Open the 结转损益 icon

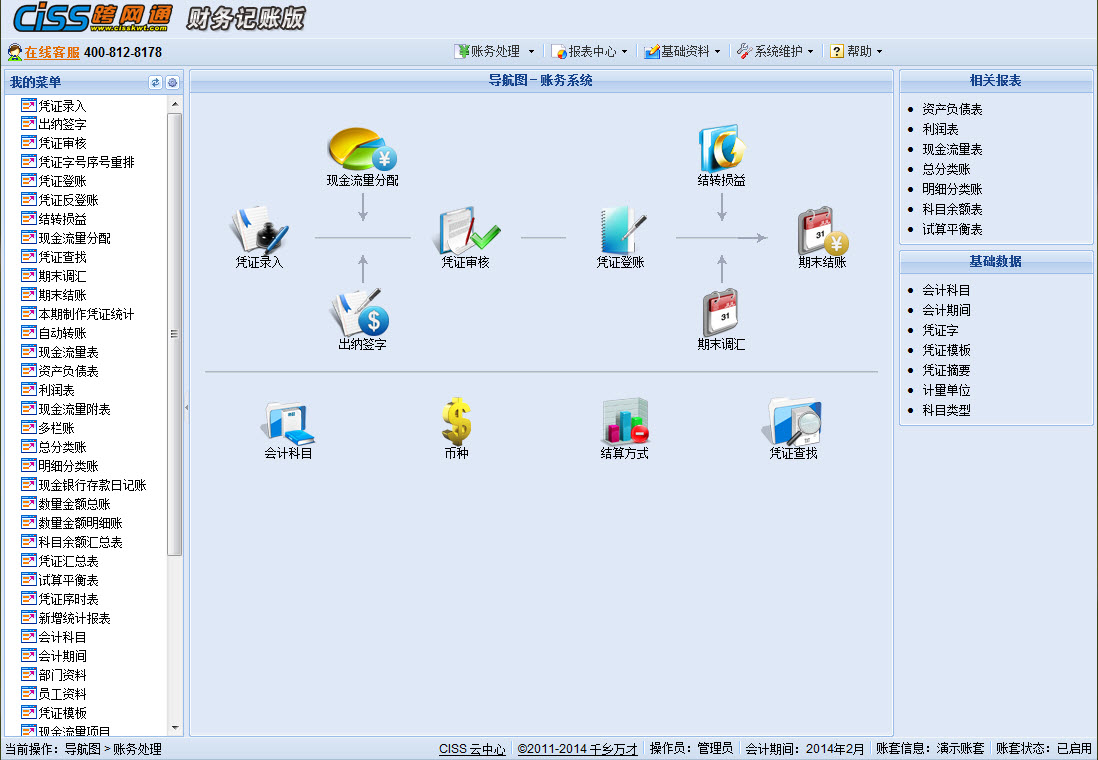(721, 150)
